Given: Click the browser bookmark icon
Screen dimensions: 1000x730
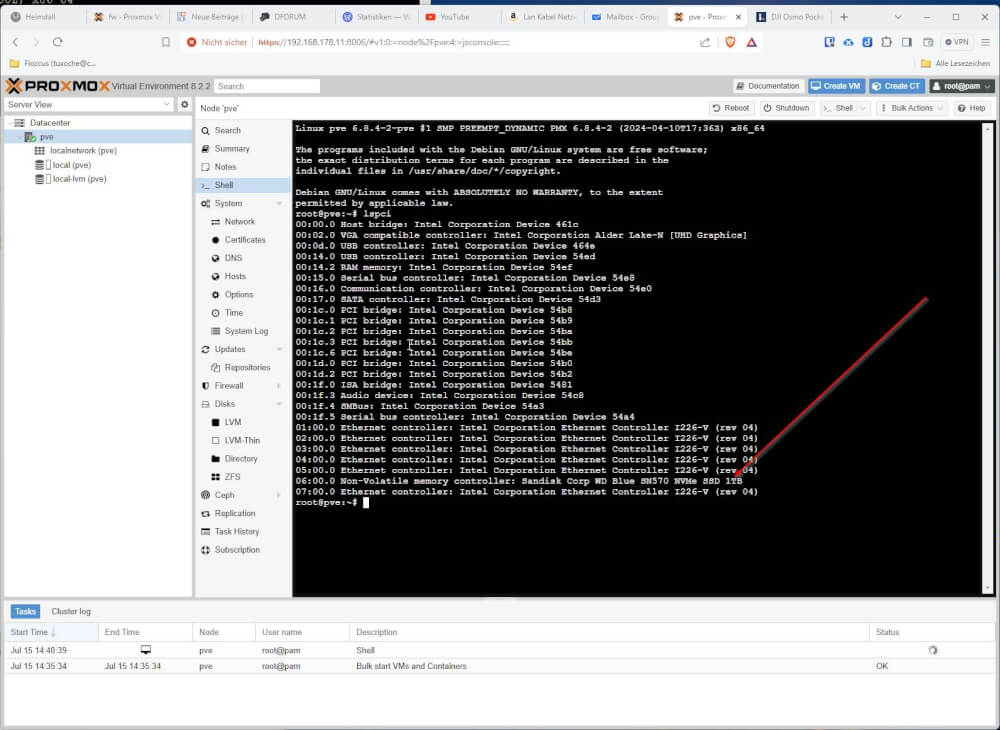Looking at the screenshot, I should [x=166, y=42].
